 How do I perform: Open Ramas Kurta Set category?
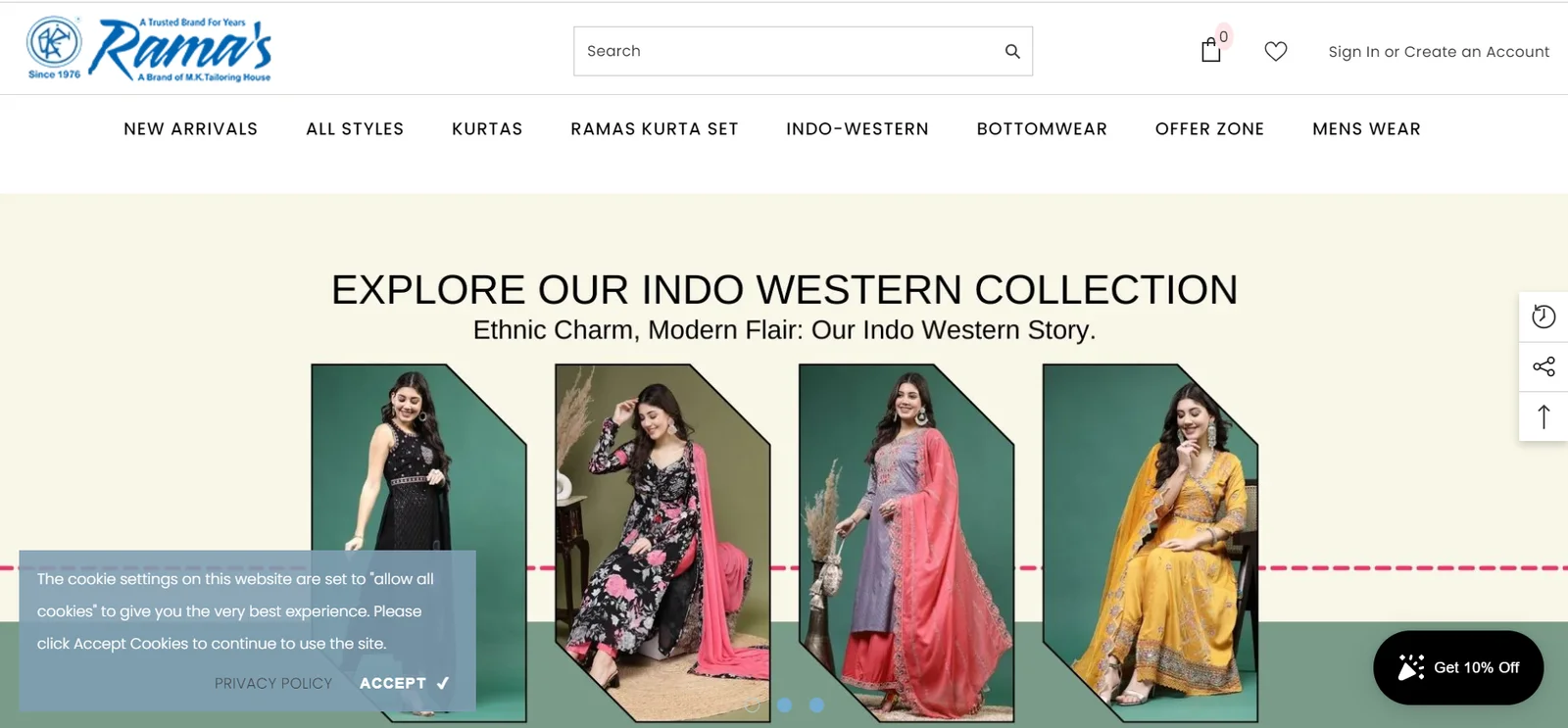(654, 129)
